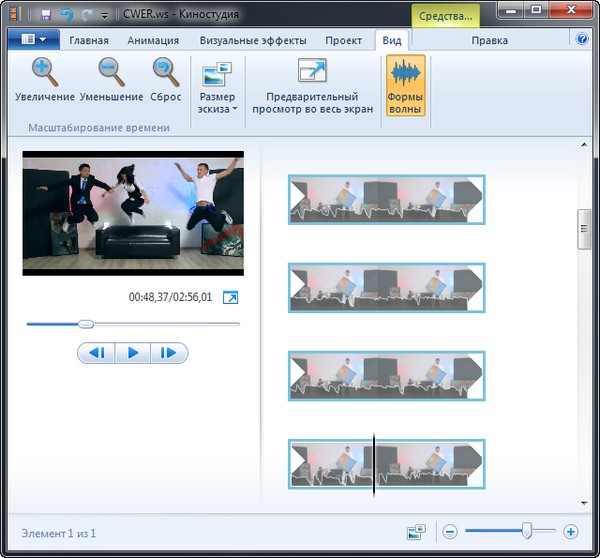Click the fullscreen preview icon next to timecode

pyautogui.click(x=230, y=297)
